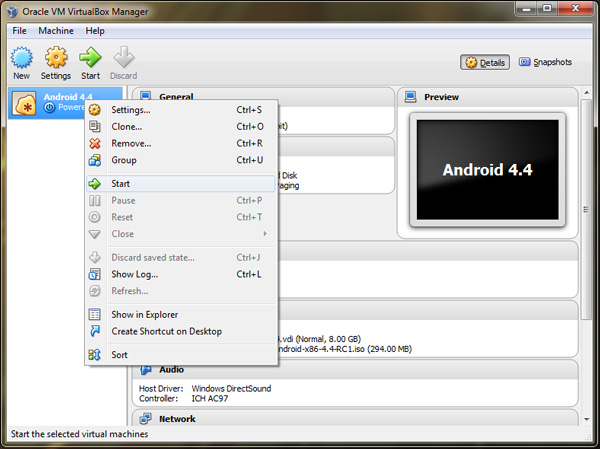
Task: Click the Windows DirectSound host driver value
Action: (x=231, y=389)
